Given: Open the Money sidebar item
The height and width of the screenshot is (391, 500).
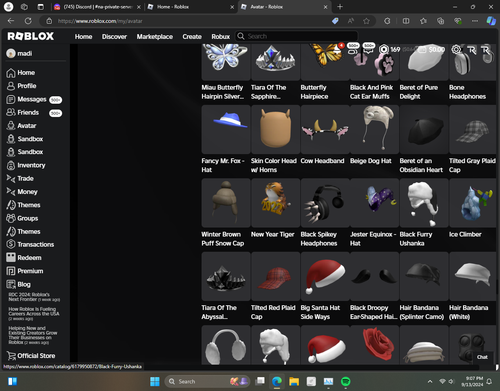Looking at the screenshot, I should pyautogui.click(x=22, y=192).
